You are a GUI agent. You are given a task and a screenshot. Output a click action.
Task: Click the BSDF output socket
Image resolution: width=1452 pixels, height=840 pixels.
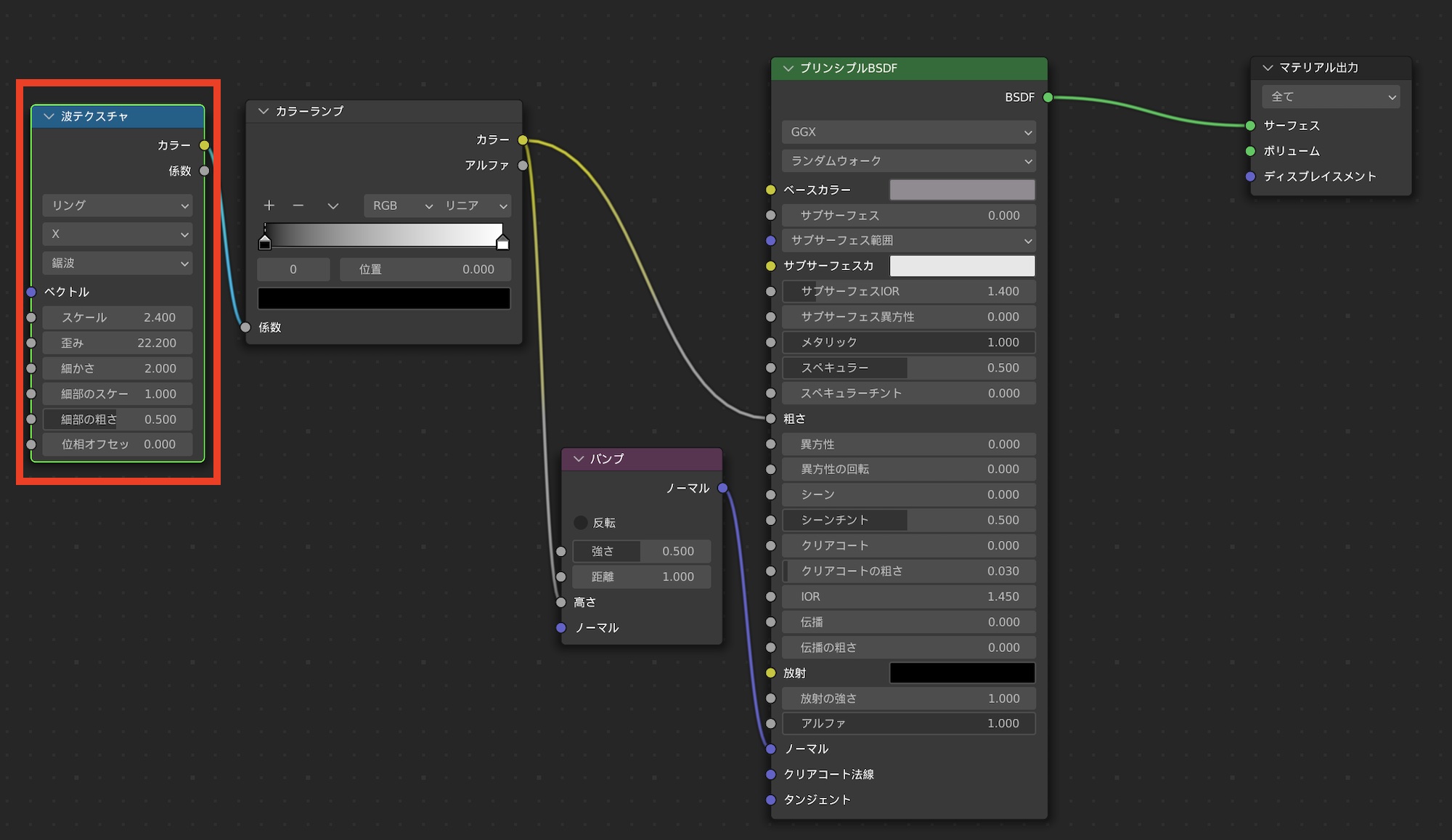[x=1048, y=97]
